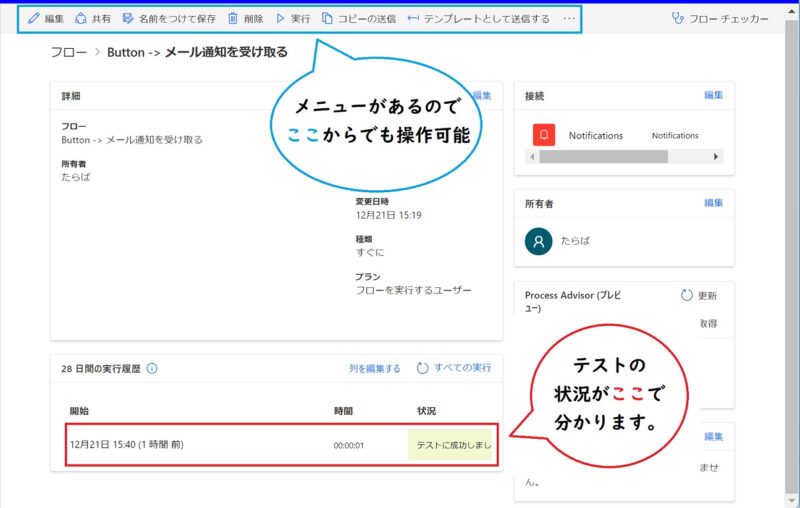Viewport: 800px width, 508px height.
Task: Click info icon beside 28 日間の実行履歴
Action: pyautogui.click(x=152, y=369)
